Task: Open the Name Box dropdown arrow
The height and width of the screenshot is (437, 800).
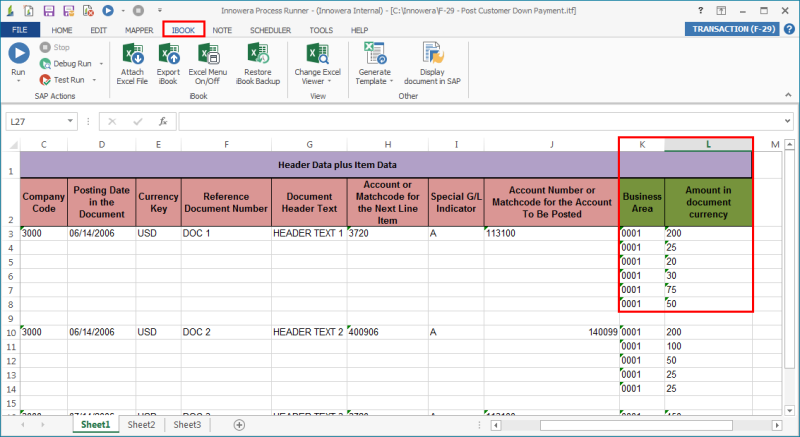Action: 70,122
